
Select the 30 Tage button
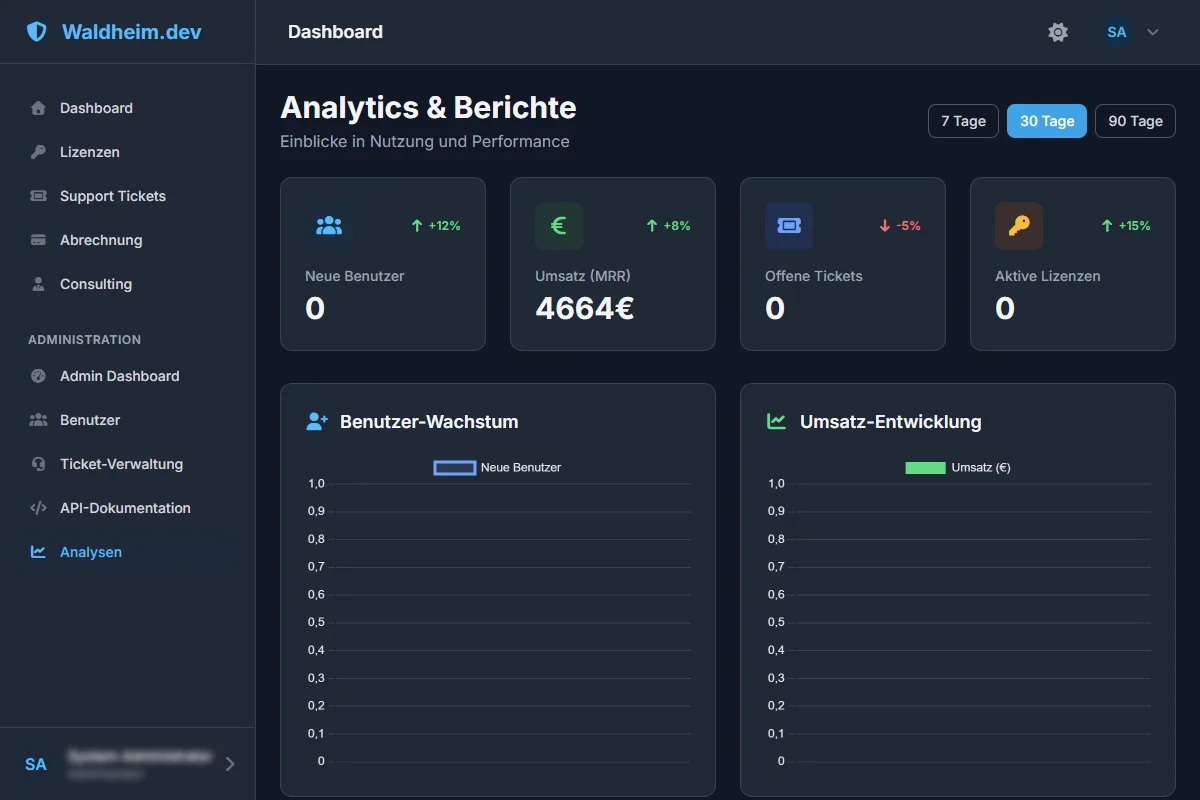pyautogui.click(x=1046, y=121)
